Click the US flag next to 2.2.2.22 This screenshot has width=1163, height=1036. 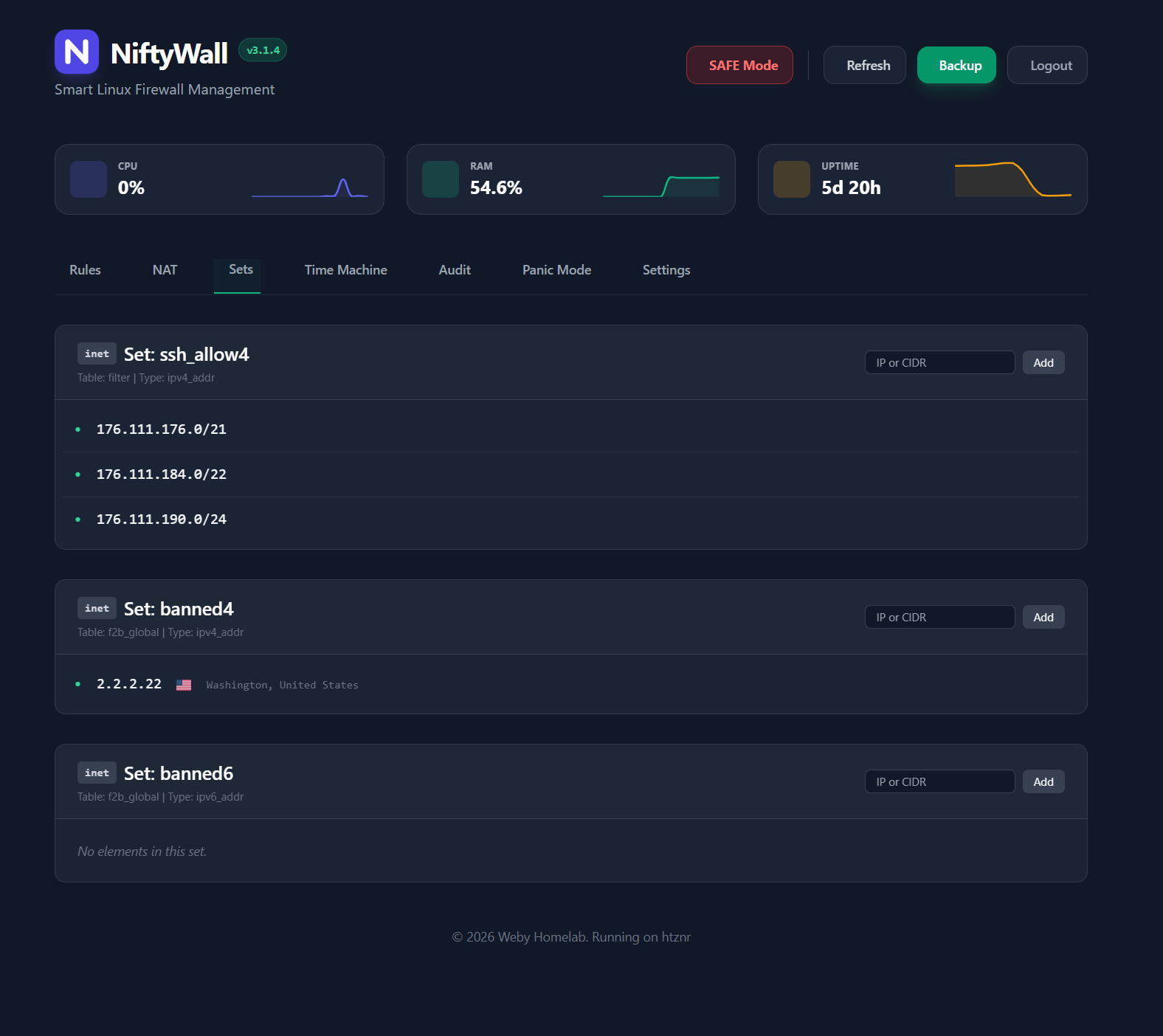(x=184, y=685)
